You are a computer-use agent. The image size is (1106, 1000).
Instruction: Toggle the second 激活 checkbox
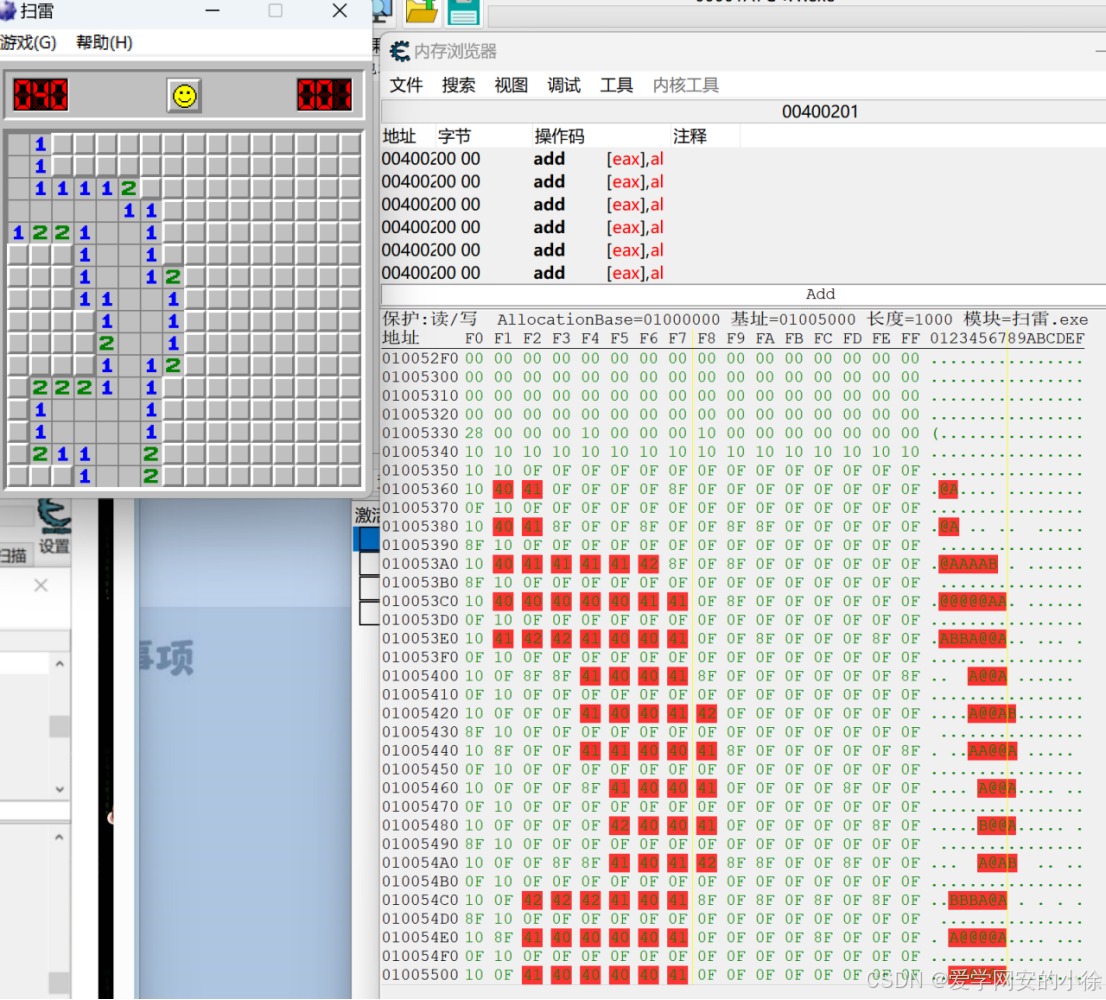pos(370,563)
